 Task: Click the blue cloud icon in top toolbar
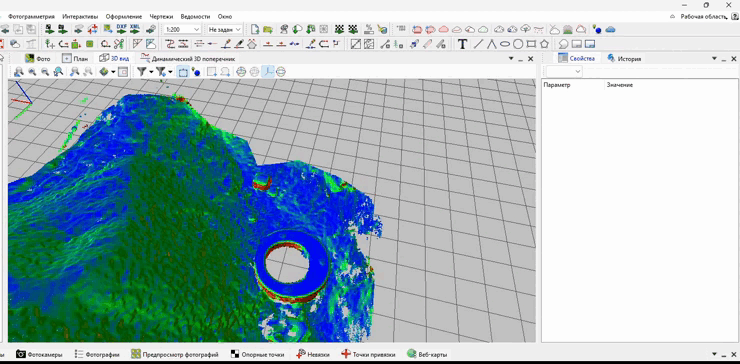point(610,29)
